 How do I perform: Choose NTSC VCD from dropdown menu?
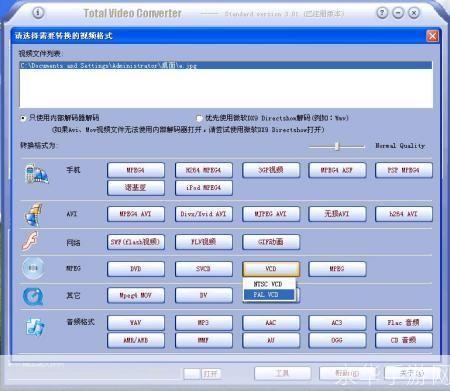pyautogui.click(x=269, y=284)
